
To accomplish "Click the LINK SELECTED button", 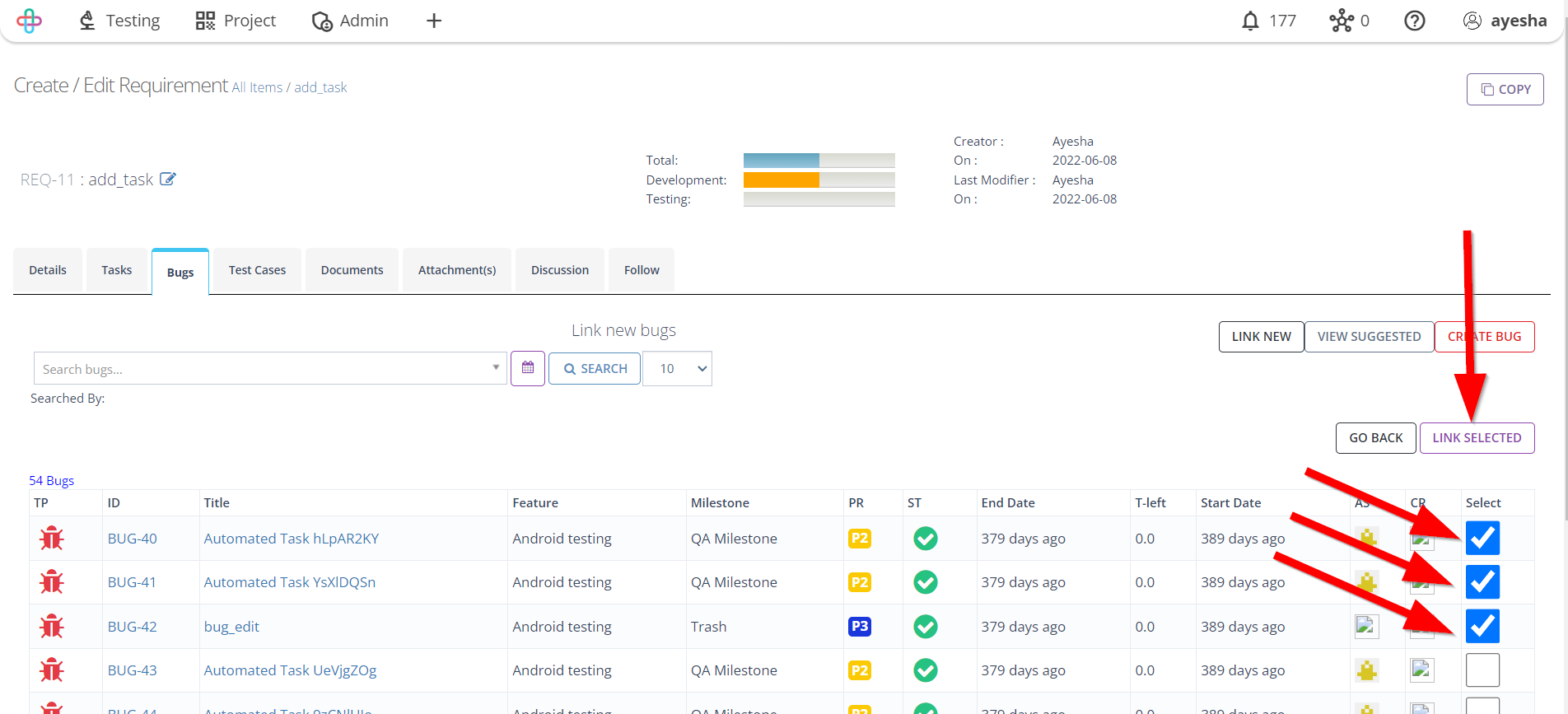I will coord(1477,437).
